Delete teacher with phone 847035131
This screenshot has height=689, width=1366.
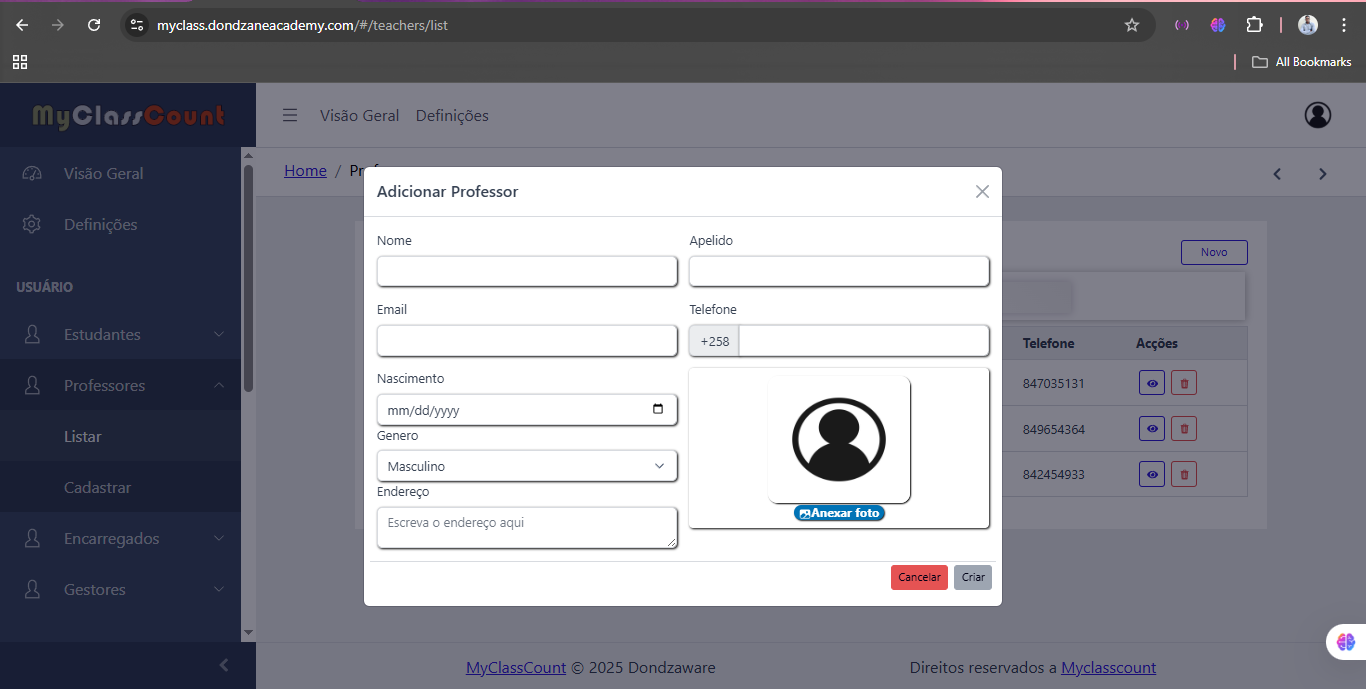tap(1184, 383)
